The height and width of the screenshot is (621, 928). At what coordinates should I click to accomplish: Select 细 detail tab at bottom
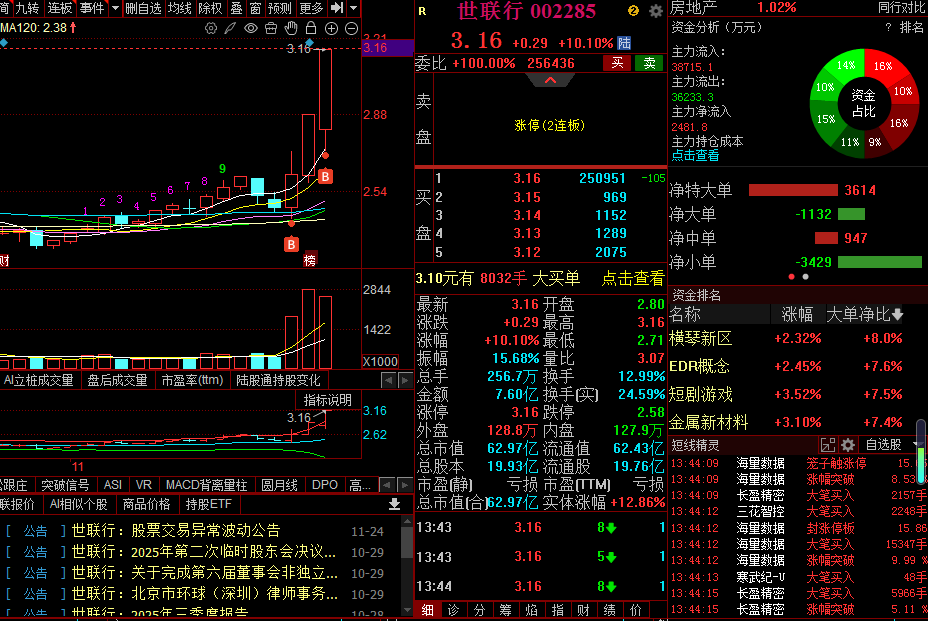[427, 610]
